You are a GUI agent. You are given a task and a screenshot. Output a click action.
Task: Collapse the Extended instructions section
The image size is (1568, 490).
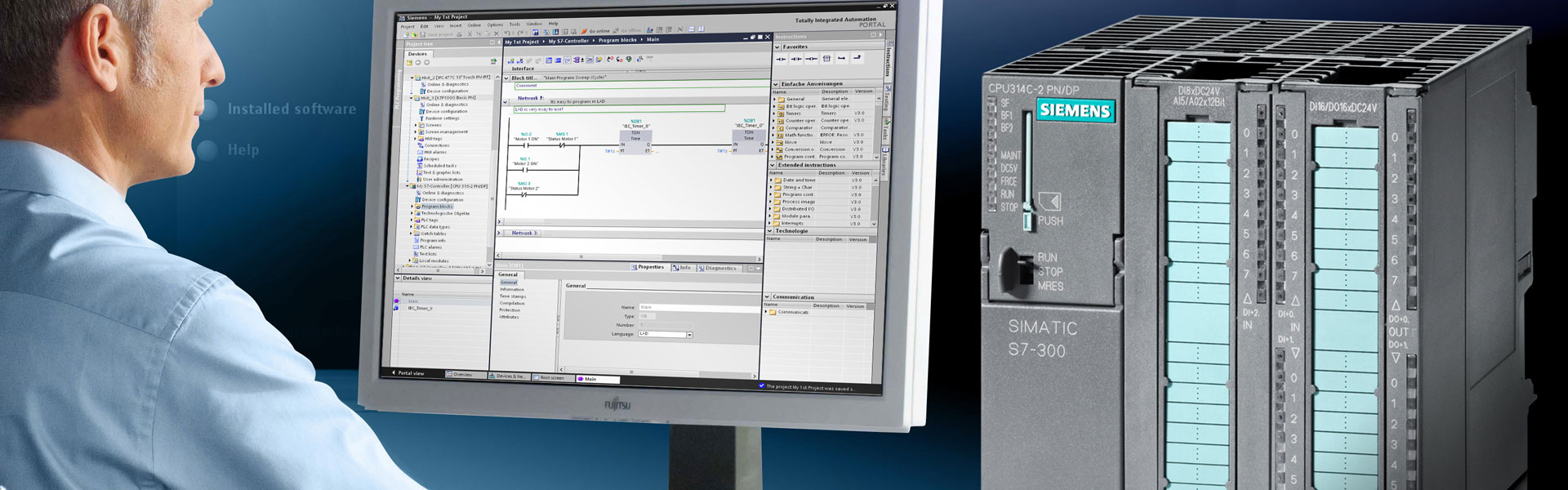(773, 165)
